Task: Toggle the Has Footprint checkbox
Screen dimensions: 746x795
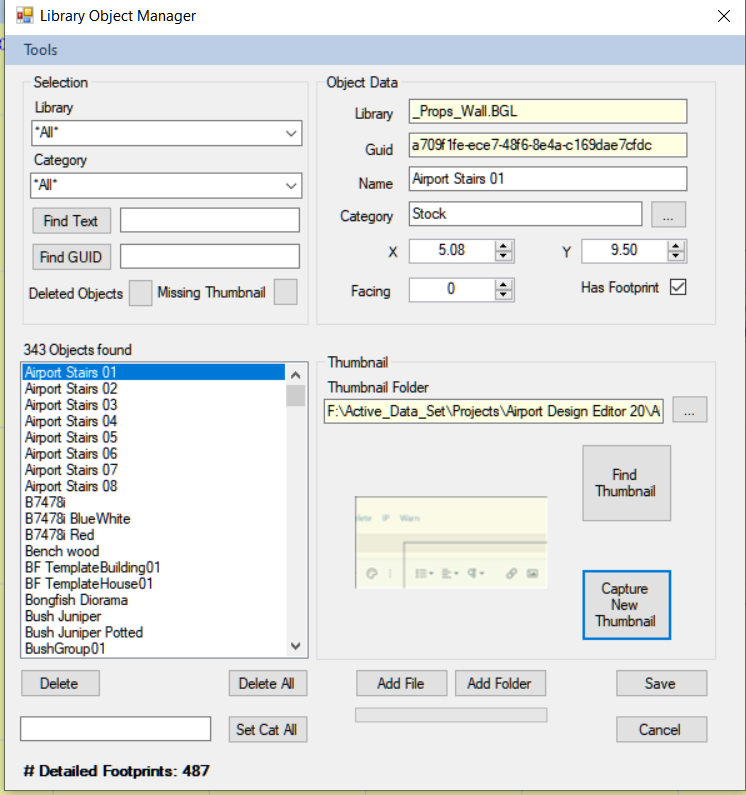Action: pos(678,287)
